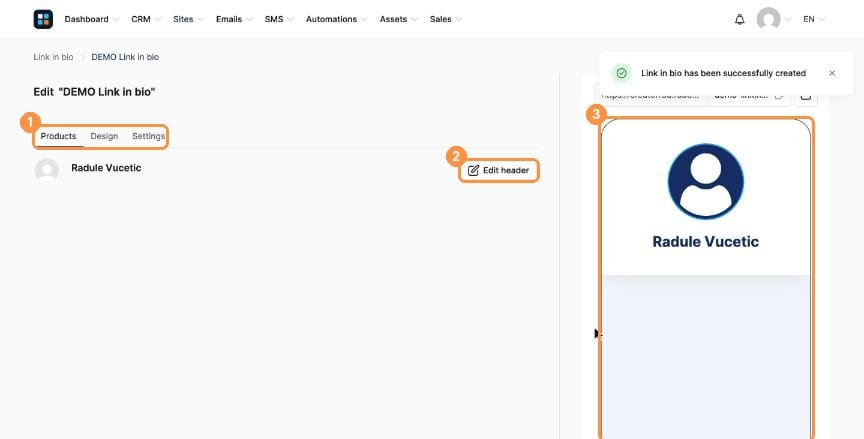Viewport: 864px width, 439px height.
Task: Change language from EN
Action: tap(814, 19)
